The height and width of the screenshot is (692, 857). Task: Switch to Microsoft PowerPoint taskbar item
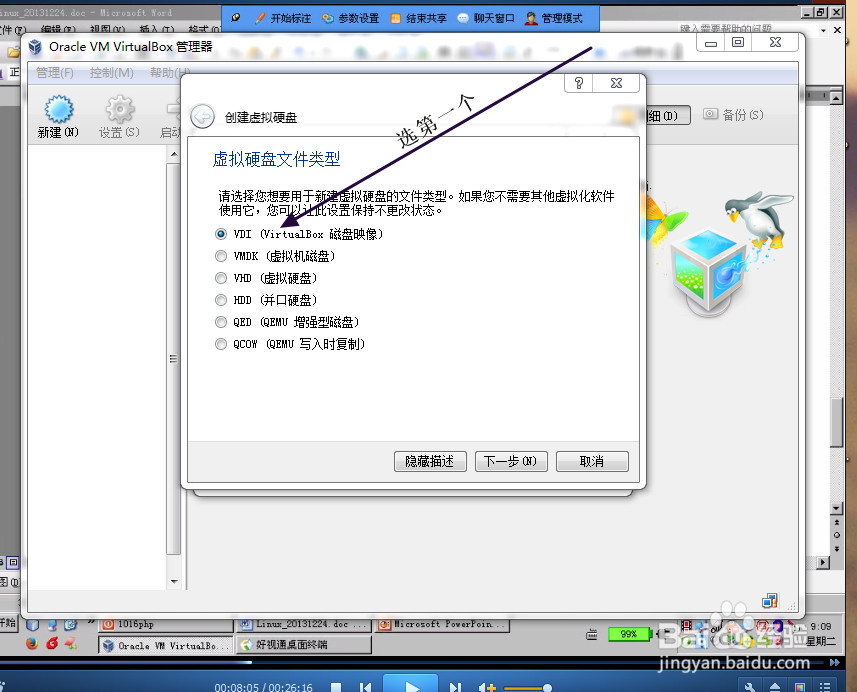pyautogui.click(x=442, y=624)
